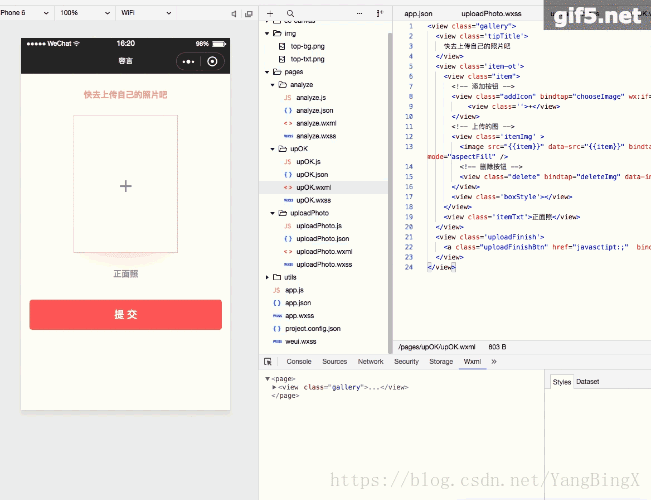Collapse the img folder
Image resolution: width=651 pixels, height=500 pixels.
point(267,33)
